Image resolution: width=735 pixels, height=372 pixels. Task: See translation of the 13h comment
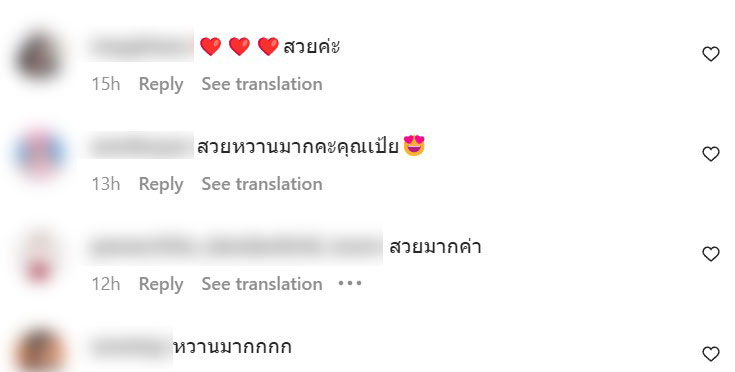pos(262,184)
